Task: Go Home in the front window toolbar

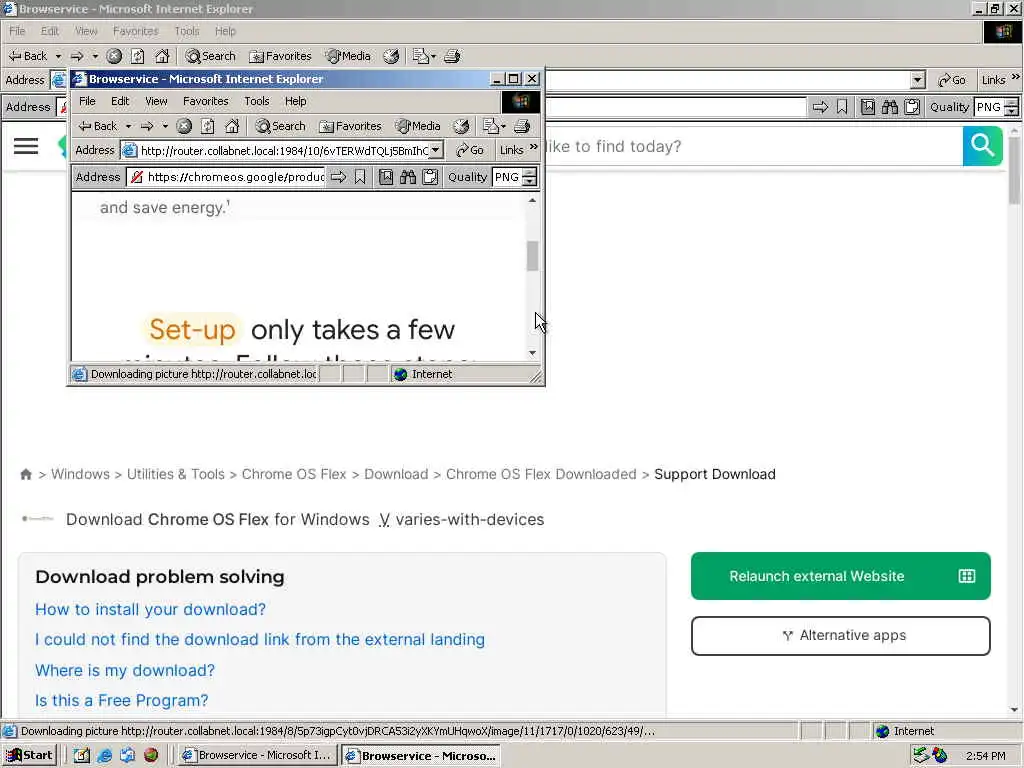Action: (x=232, y=126)
